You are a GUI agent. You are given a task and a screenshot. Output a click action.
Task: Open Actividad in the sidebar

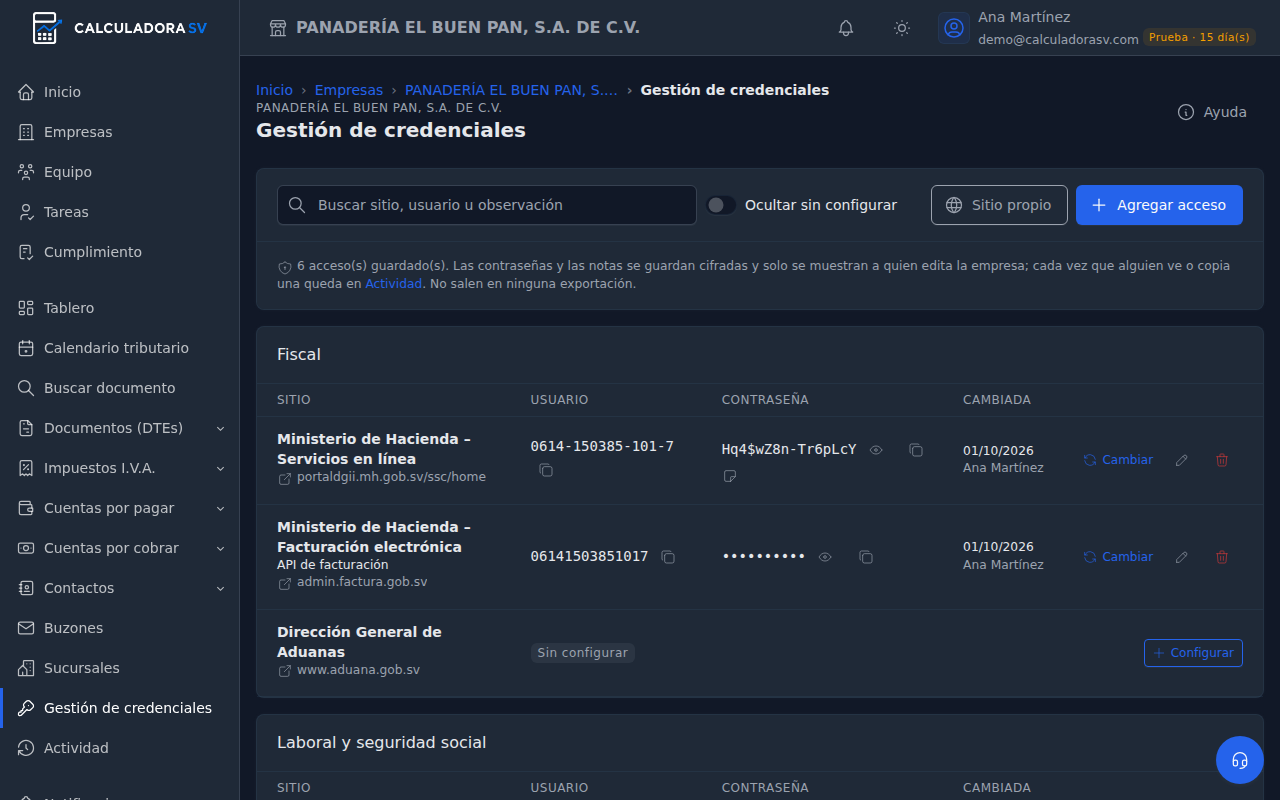(120, 748)
